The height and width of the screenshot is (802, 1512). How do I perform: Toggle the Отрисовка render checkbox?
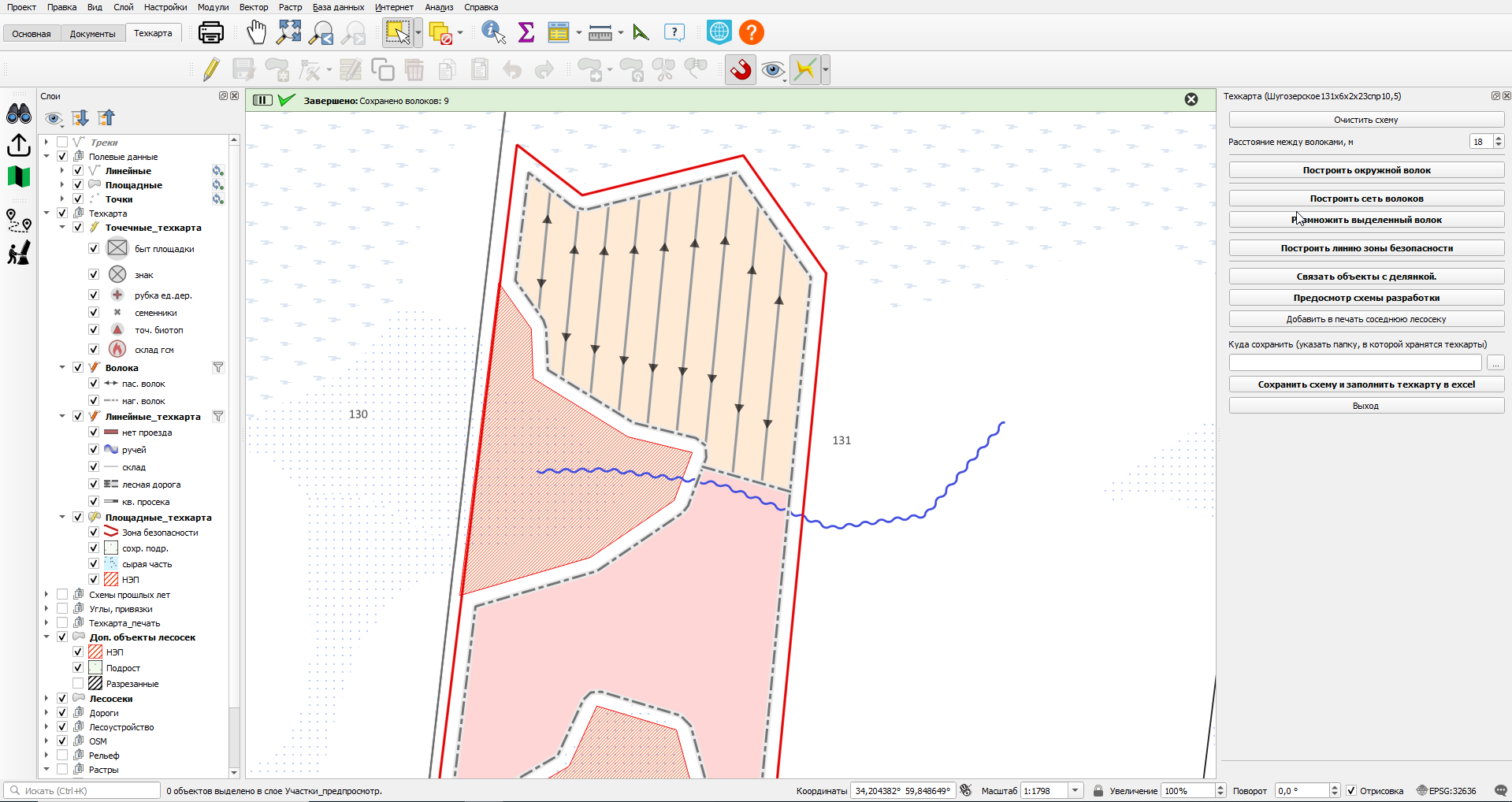(x=1351, y=790)
